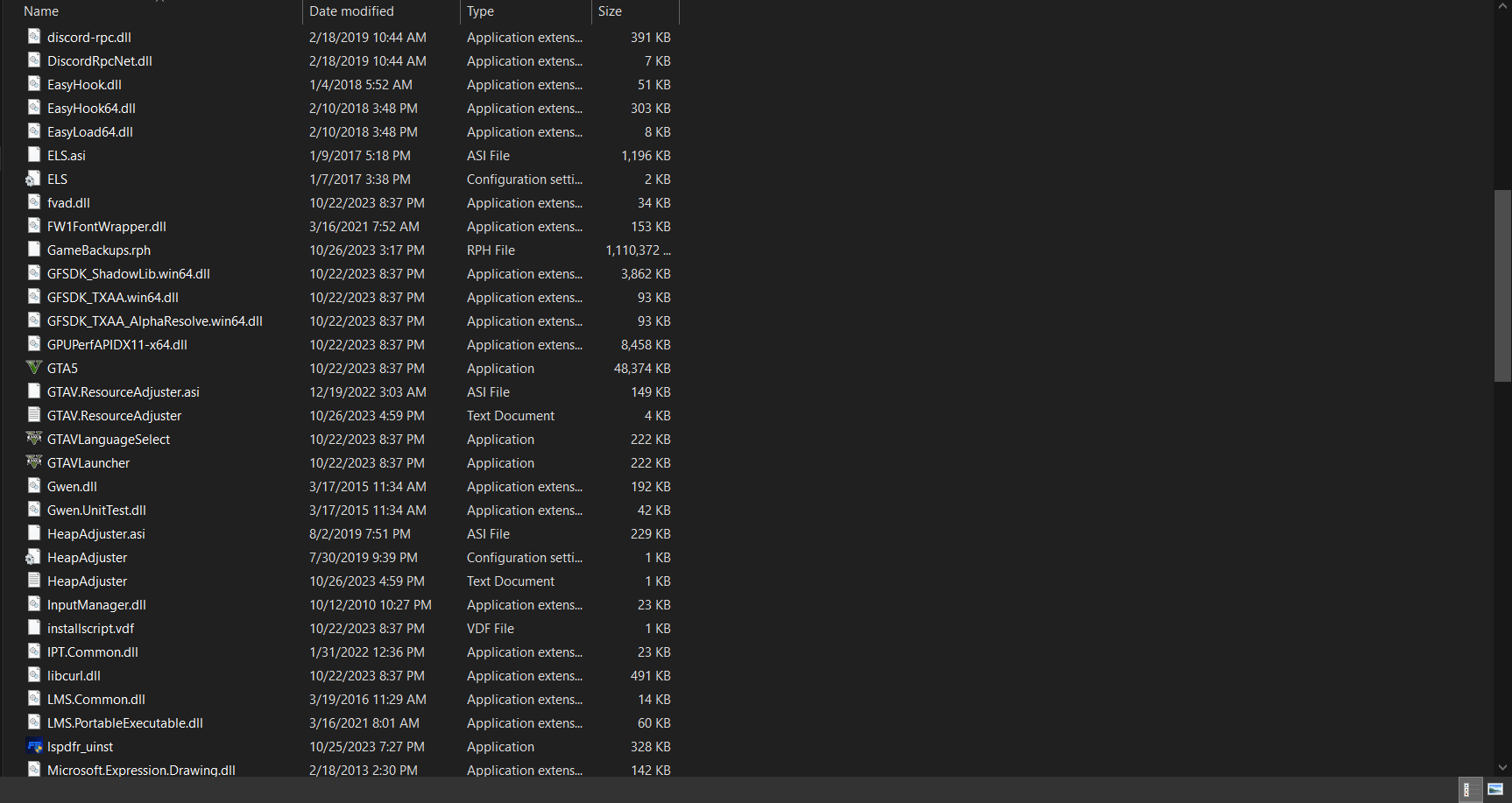Select the file HeapAdjuster.asi

point(96,534)
